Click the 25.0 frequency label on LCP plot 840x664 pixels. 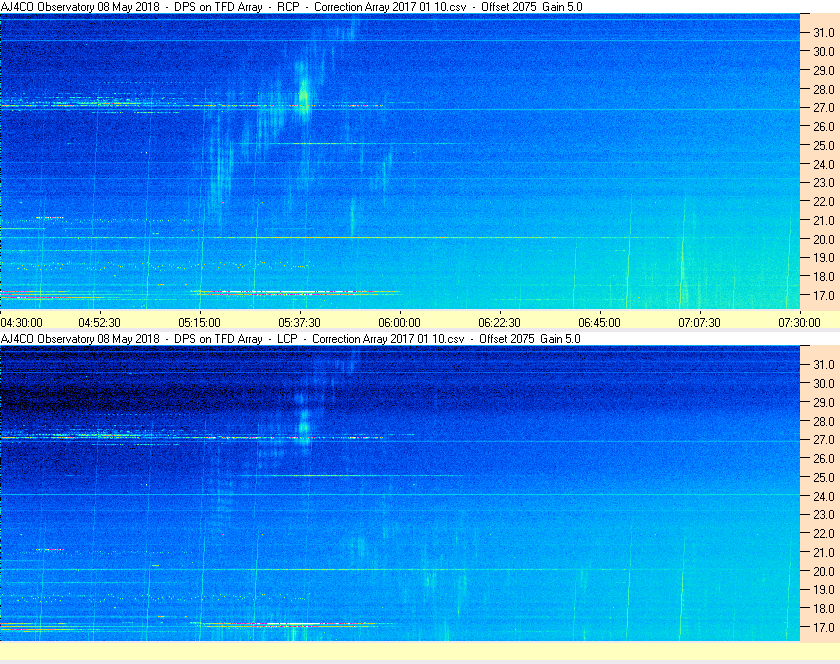pos(824,477)
